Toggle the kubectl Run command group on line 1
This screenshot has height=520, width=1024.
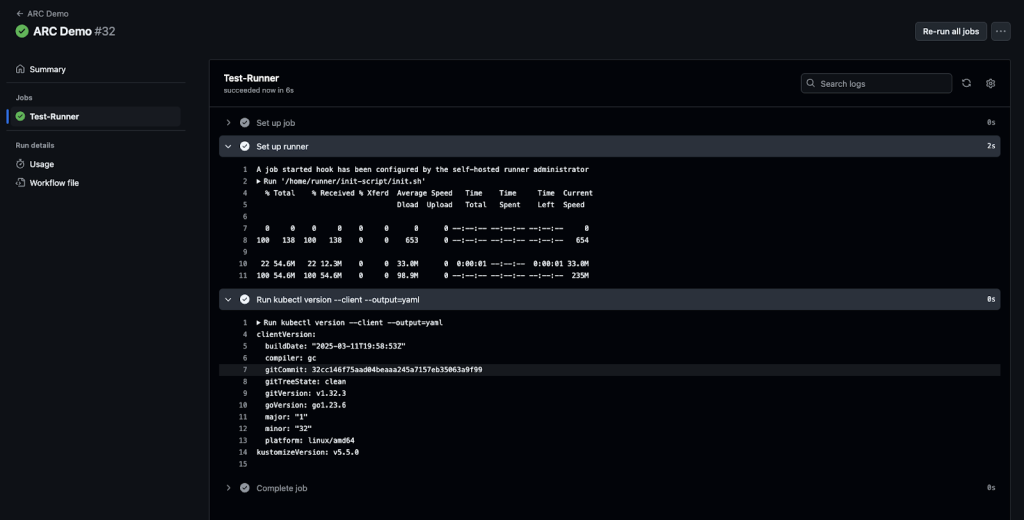tap(260, 323)
